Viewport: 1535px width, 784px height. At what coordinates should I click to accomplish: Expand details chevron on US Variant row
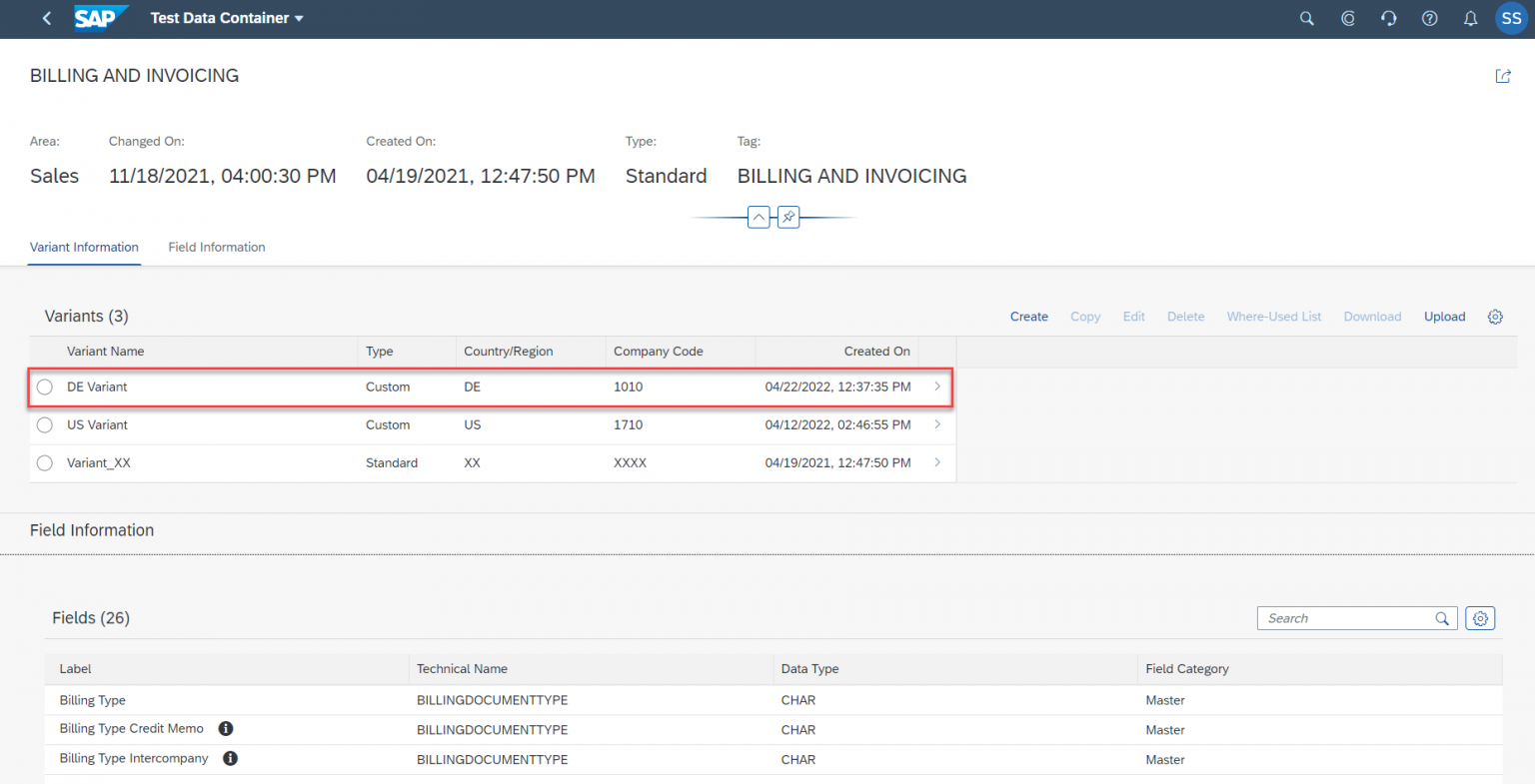click(x=936, y=424)
